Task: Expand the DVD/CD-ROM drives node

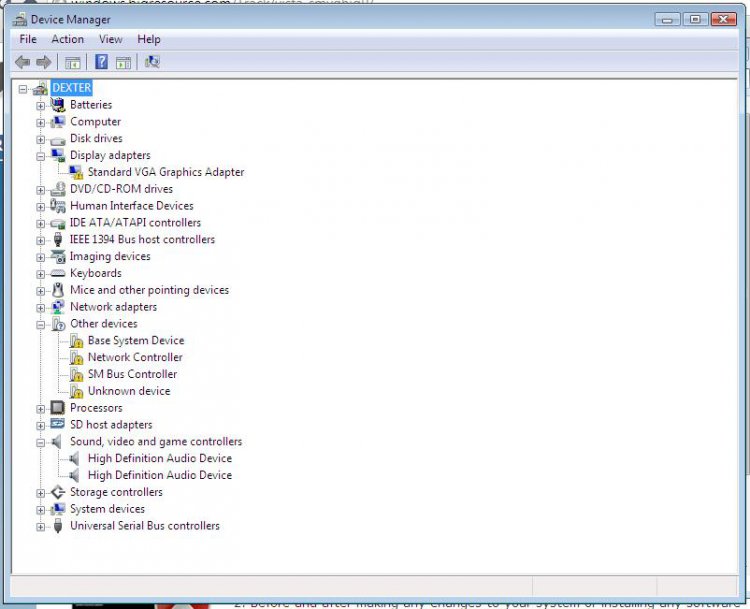Action: pyautogui.click(x=40, y=190)
